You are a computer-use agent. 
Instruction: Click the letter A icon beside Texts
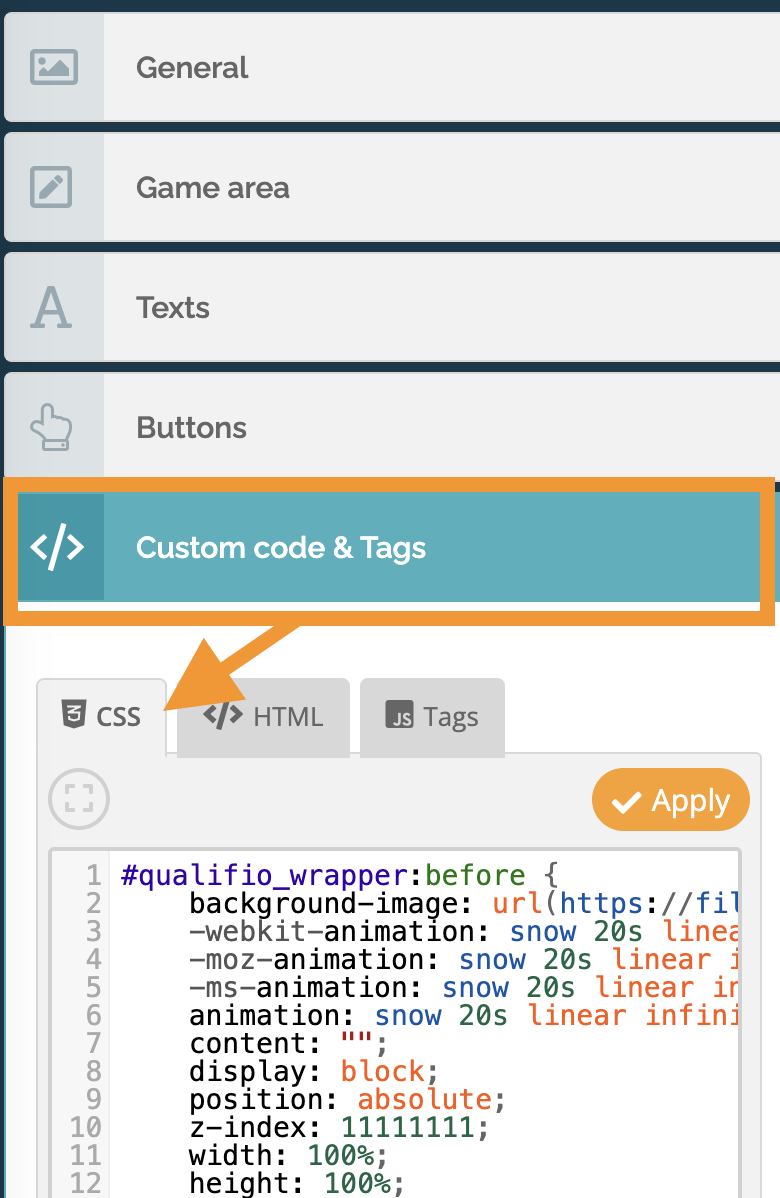51,308
